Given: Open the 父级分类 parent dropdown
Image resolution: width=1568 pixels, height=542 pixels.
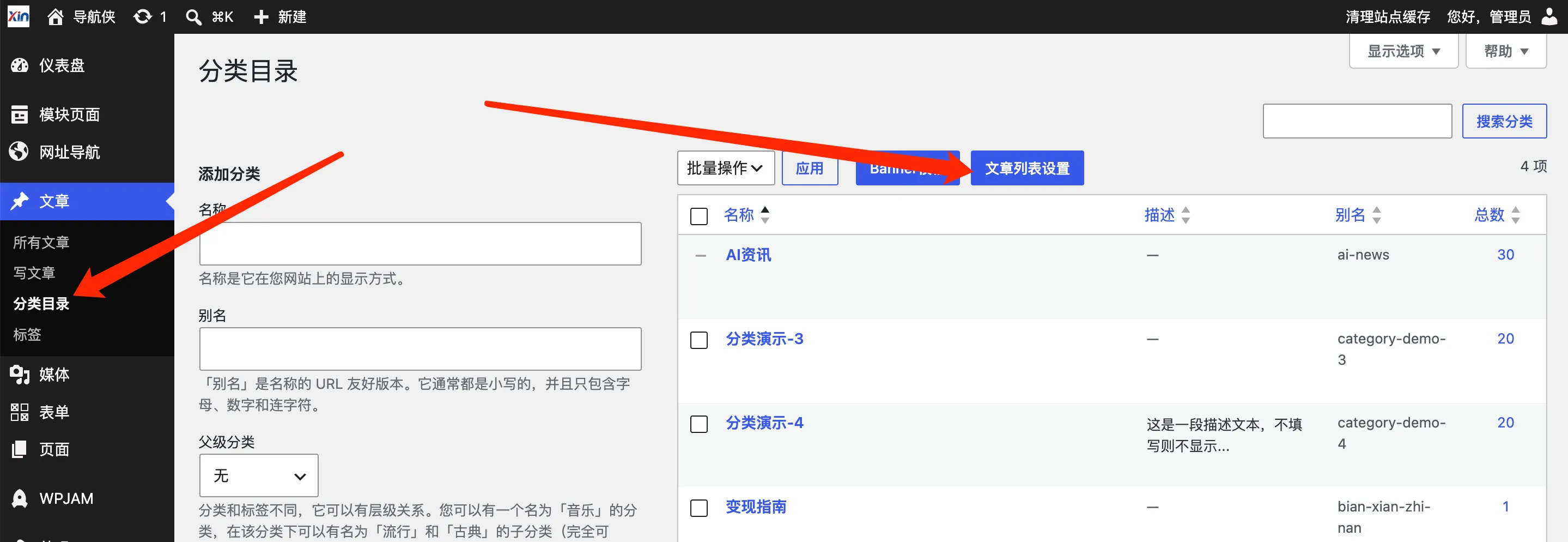Looking at the screenshot, I should point(259,475).
